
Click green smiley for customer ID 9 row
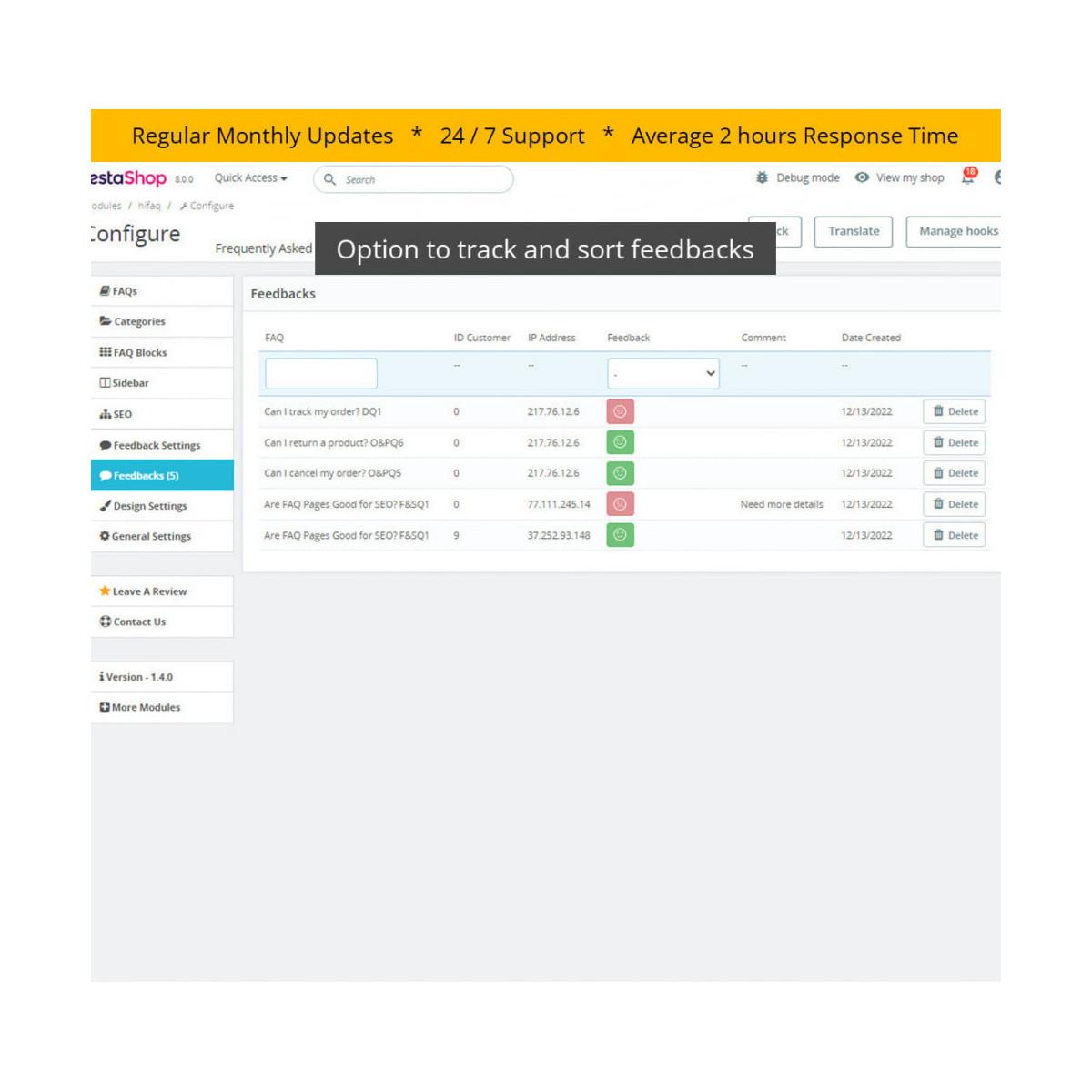point(620,535)
